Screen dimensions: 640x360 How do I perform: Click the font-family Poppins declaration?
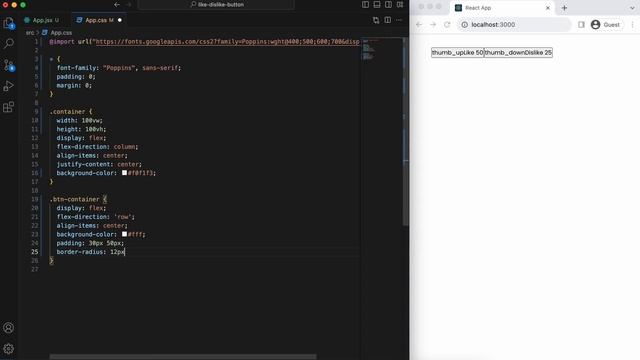tap(119, 68)
